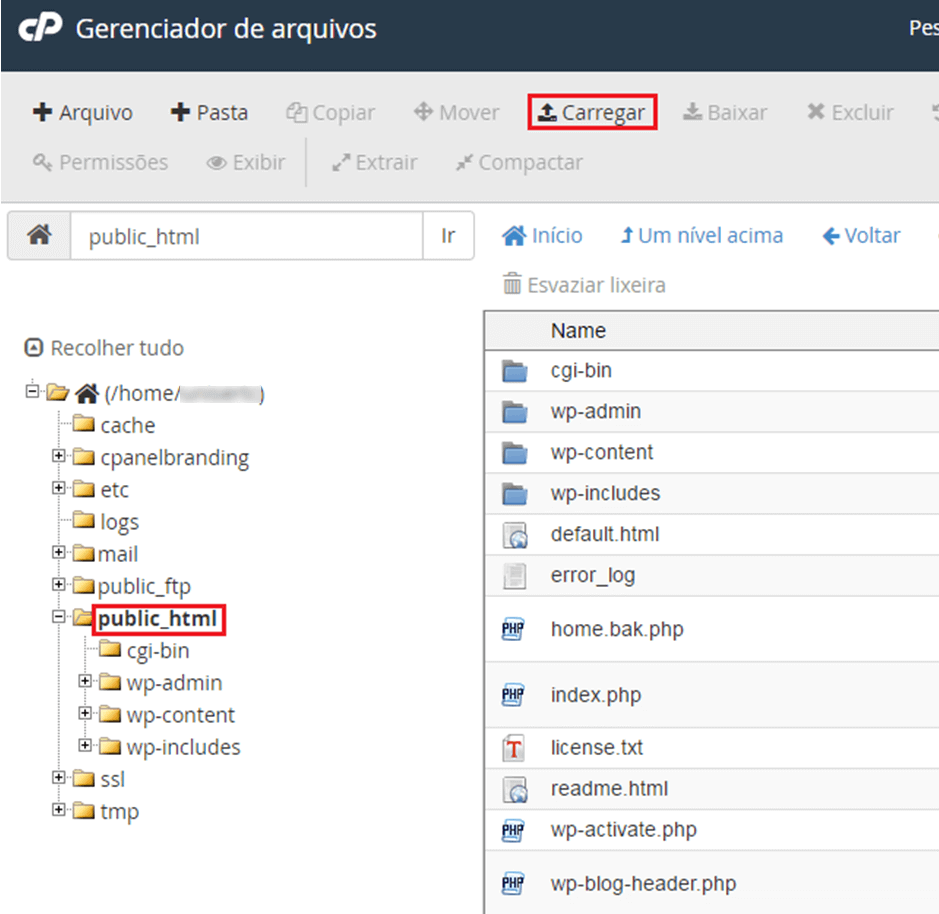
Task: Click the license.txt text file icon
Action: coord(514,748)
